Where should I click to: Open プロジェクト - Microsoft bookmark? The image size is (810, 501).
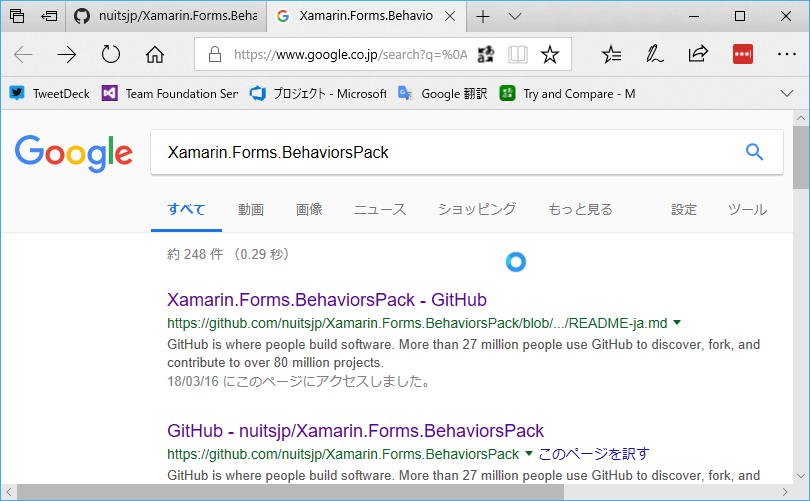[318, 93]
